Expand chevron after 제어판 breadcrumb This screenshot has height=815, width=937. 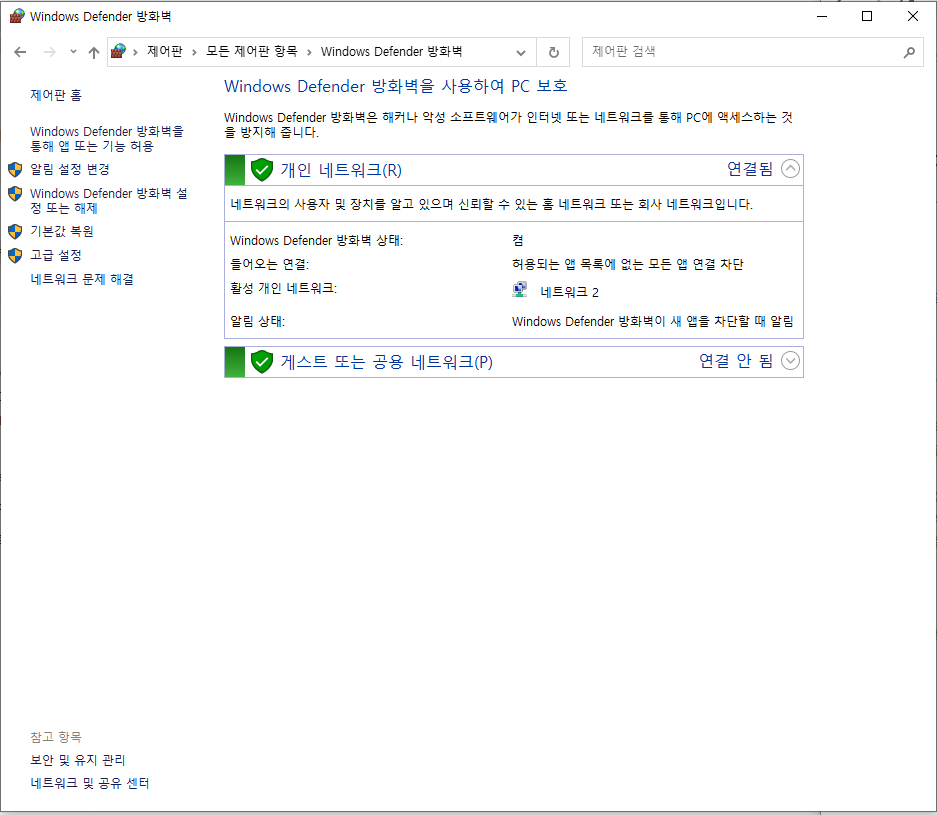pyautogui.click(x=194, y=52)
